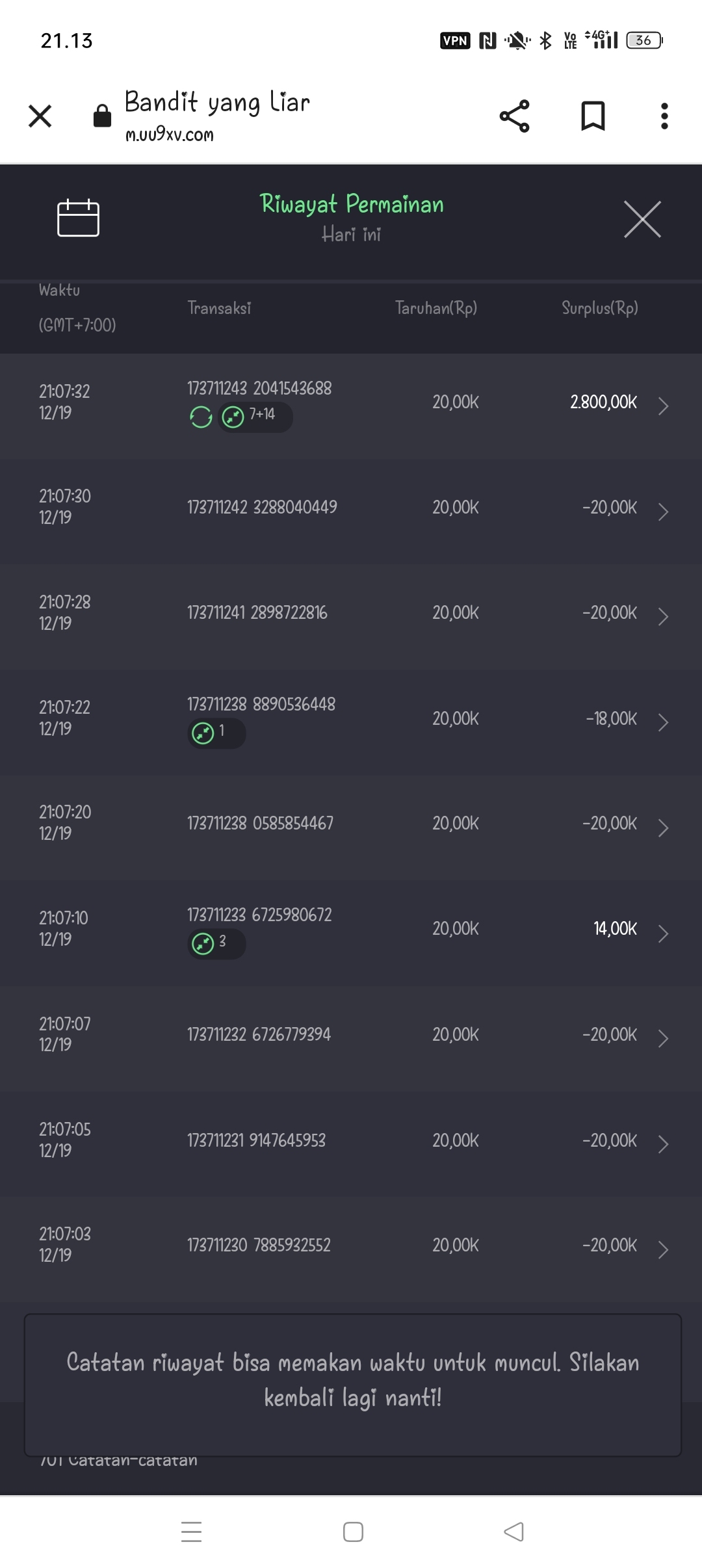The image size is (702, 1568).
Task: Open the browser three-dot menu
Action: pyautogui.click(x=664, y=116)
